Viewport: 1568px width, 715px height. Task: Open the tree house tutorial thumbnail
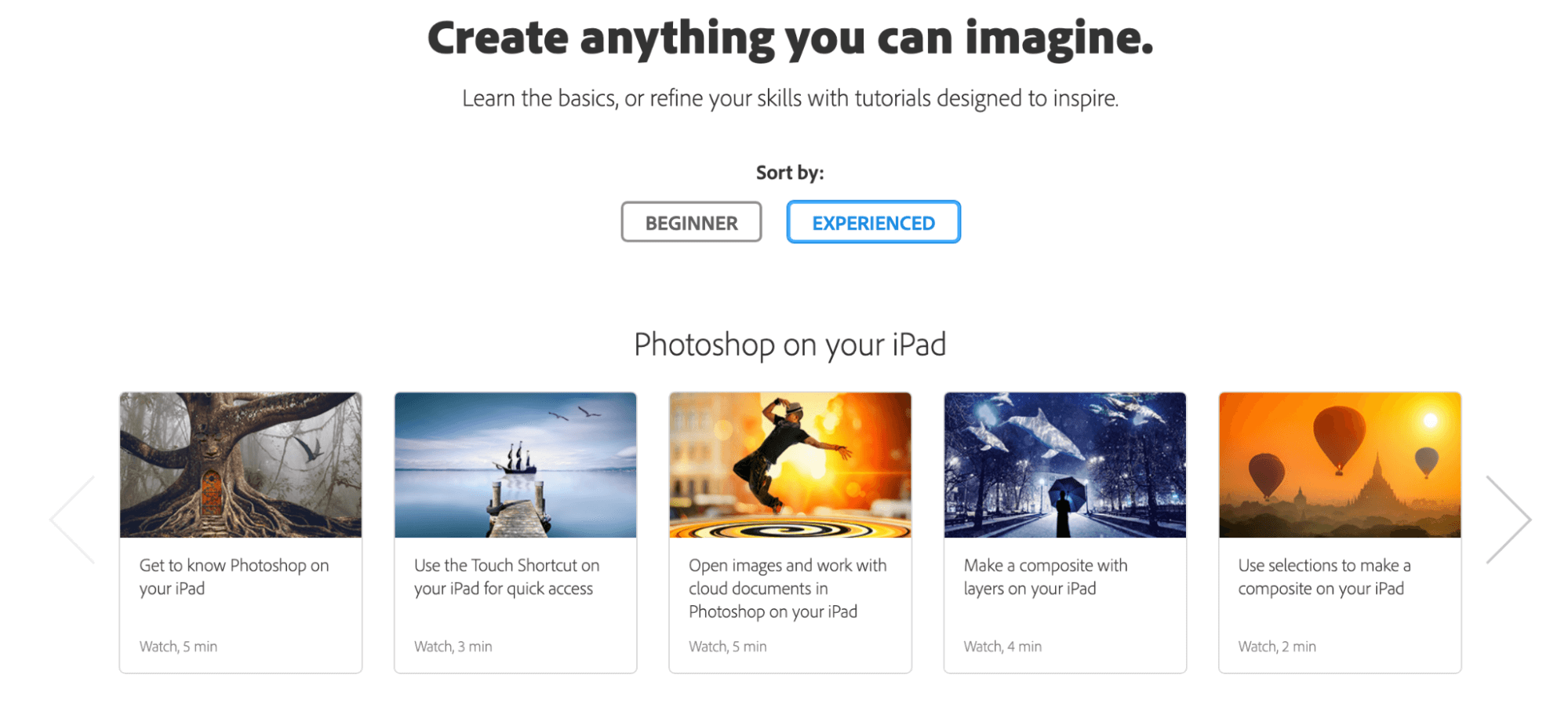point(241,465)
